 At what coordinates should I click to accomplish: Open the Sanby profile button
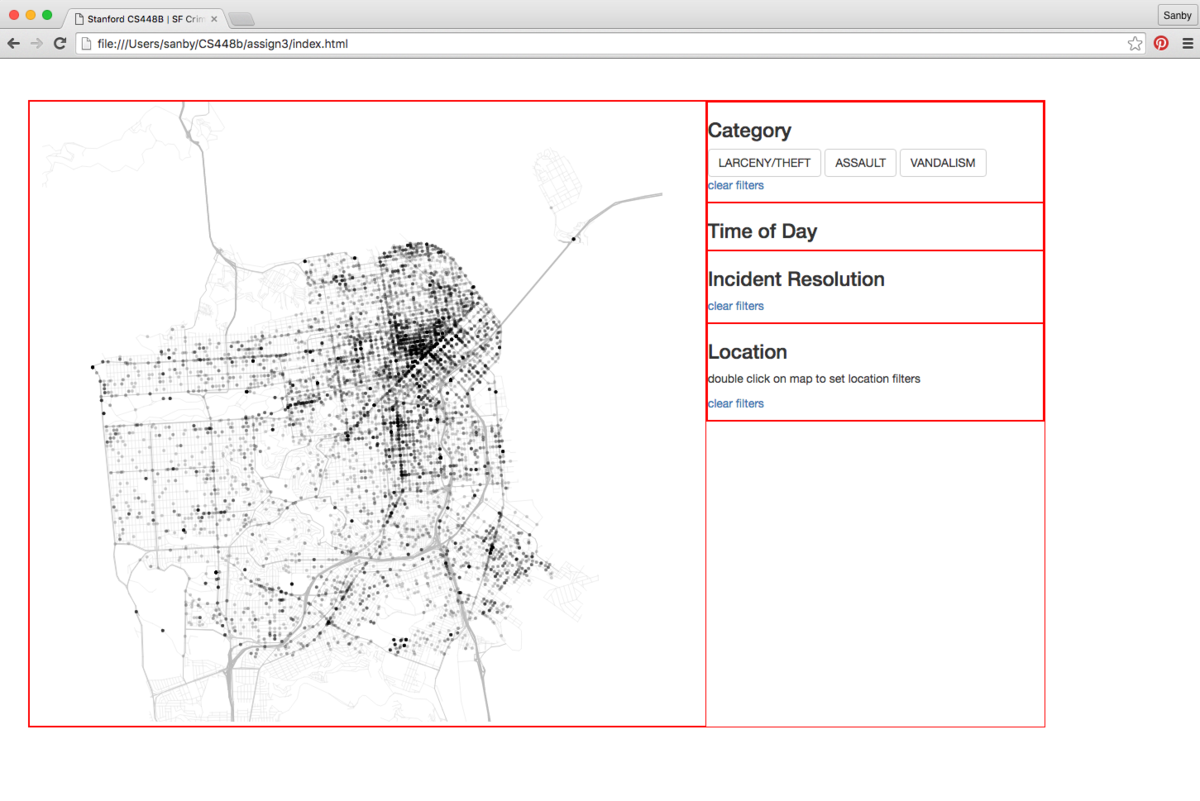[x=1177, y=15]
